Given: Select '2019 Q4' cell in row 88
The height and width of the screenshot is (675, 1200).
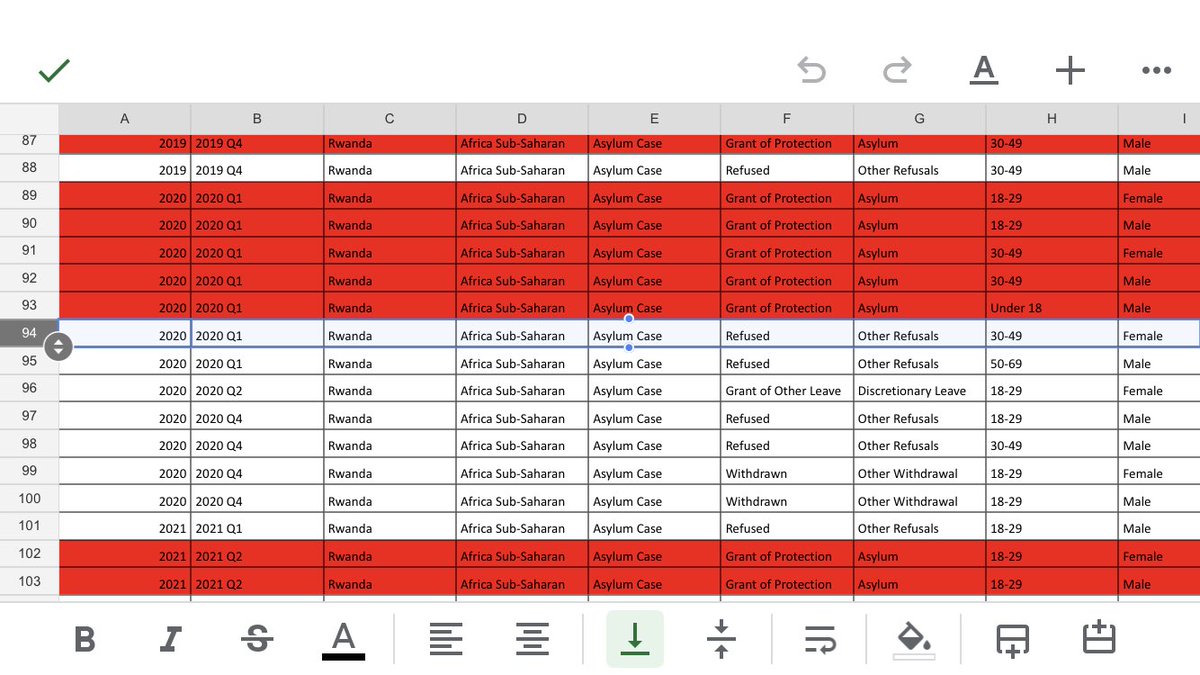Looking at the screenshot, I should (x=257, y=169).
